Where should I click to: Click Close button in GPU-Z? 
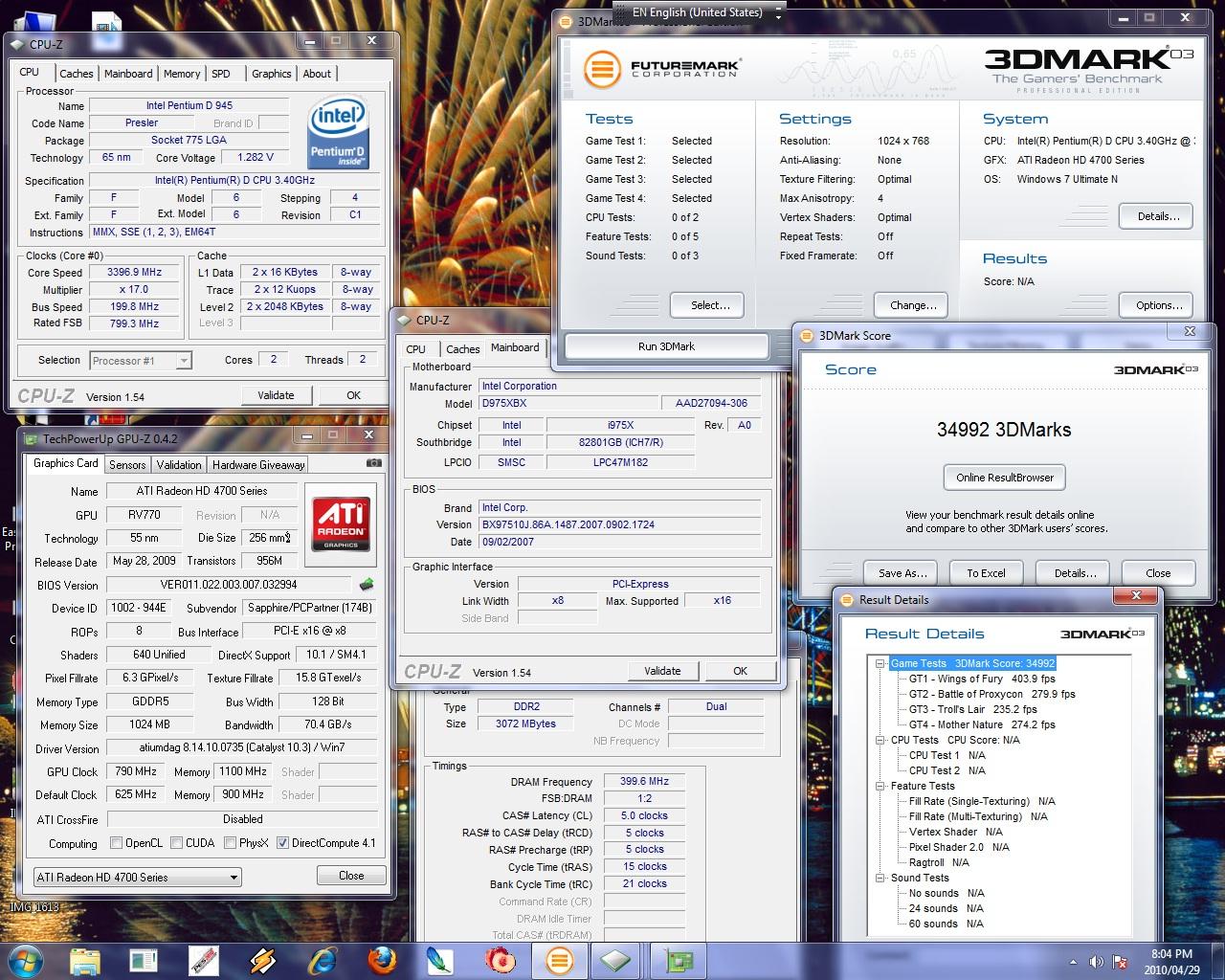tap(351, 876)
